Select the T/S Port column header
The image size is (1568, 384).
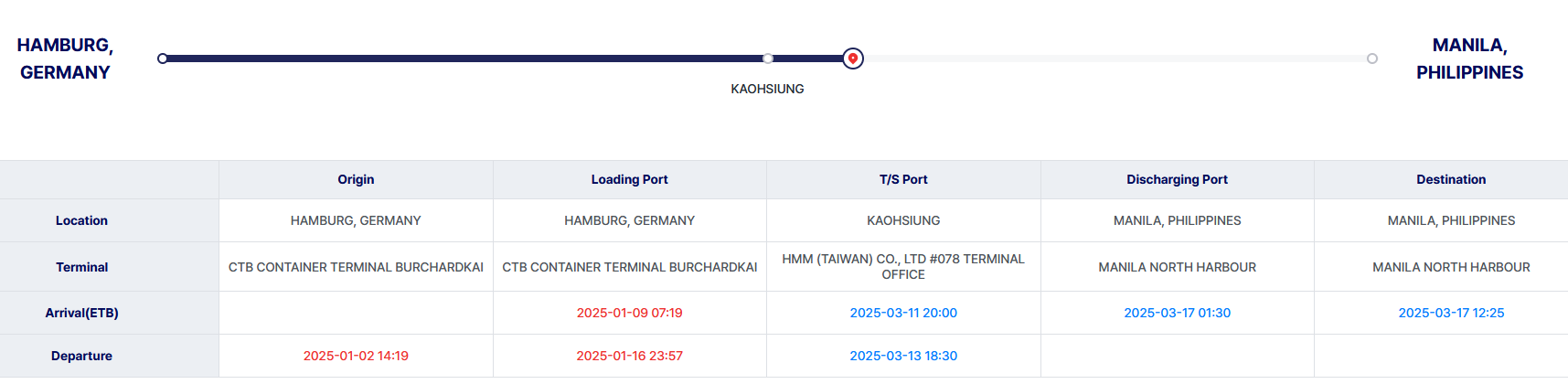tap(903, 179)
